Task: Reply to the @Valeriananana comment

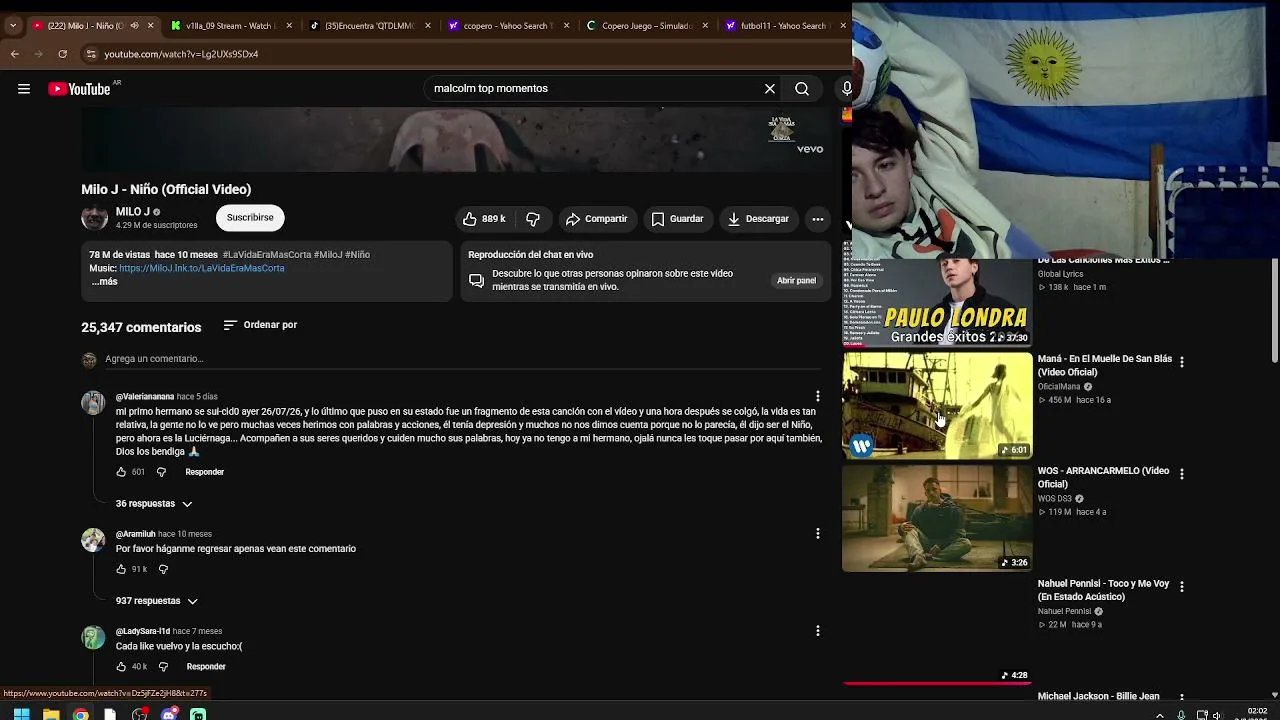Action: pyautogui.click(x=204, y=472)
